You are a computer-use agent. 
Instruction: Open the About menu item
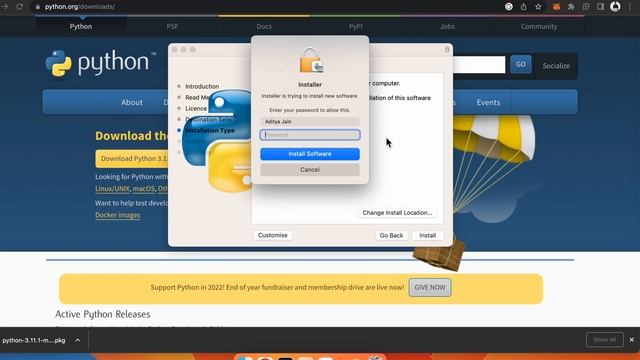[x=132, y=102]
